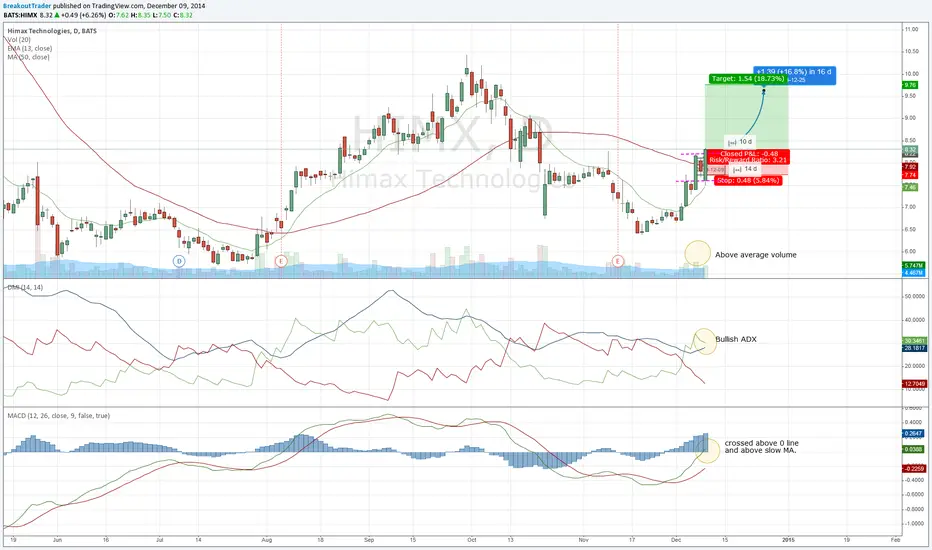Click the 'Vol (20)' indicator legend
This screenshot has width=932, height=550.
coord(19,39)
